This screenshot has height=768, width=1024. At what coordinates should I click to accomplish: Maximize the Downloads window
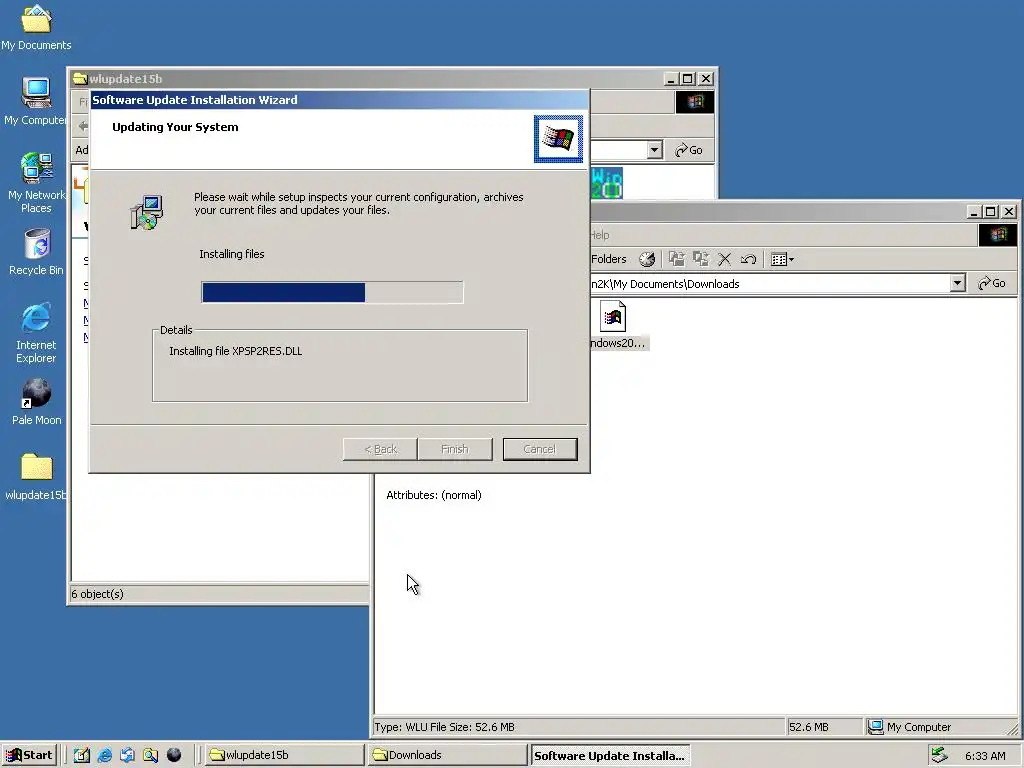tap(991, 212)
